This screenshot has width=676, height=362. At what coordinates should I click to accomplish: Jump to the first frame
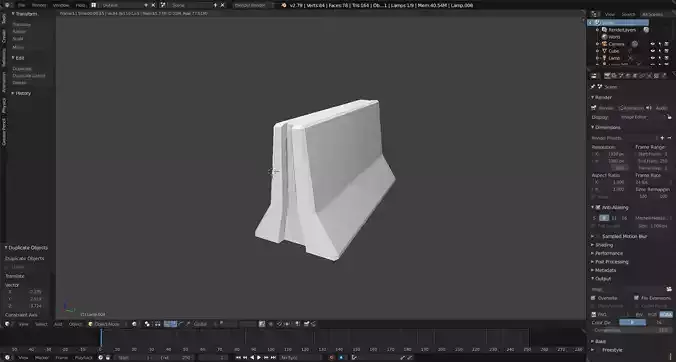238,357
